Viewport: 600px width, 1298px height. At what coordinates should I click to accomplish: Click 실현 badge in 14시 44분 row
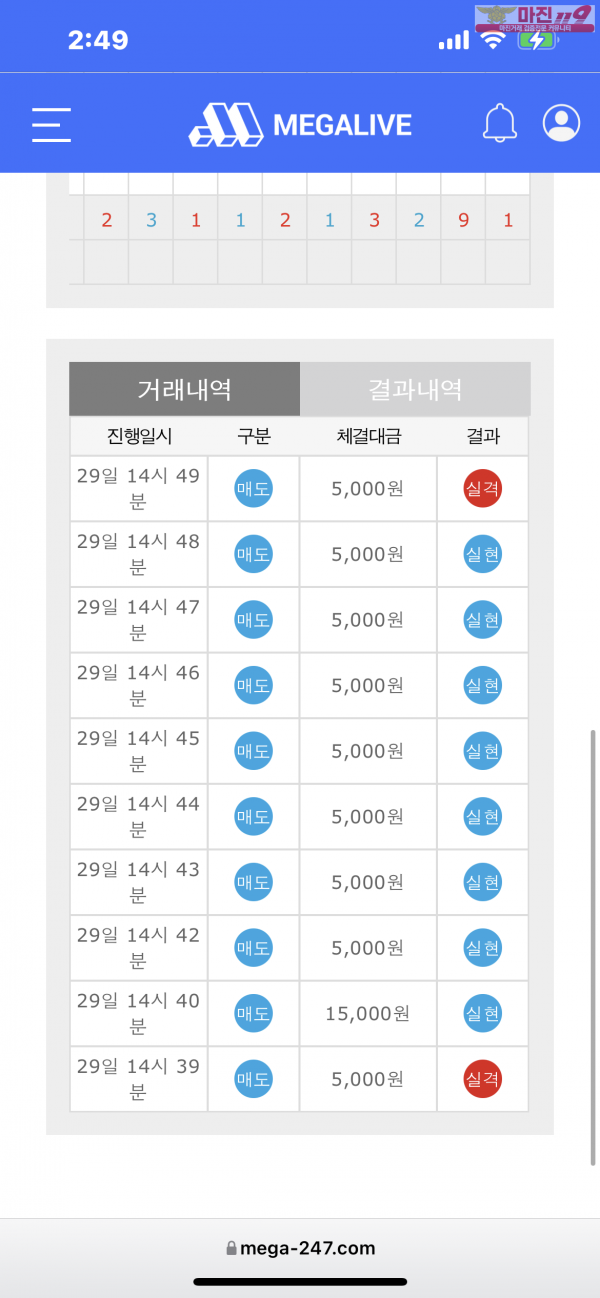point(482,817)
